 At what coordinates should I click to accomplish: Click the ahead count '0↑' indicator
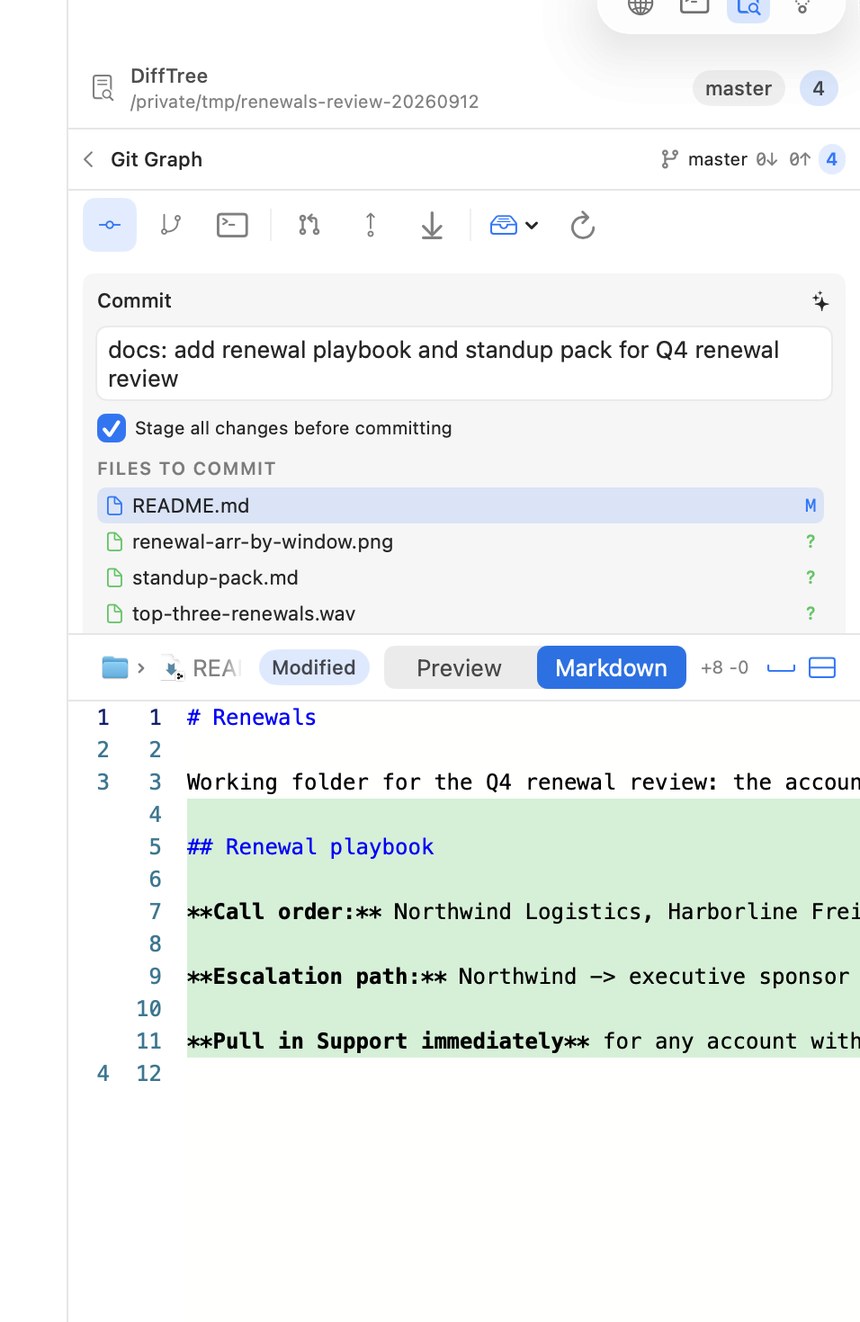(800, 159)
